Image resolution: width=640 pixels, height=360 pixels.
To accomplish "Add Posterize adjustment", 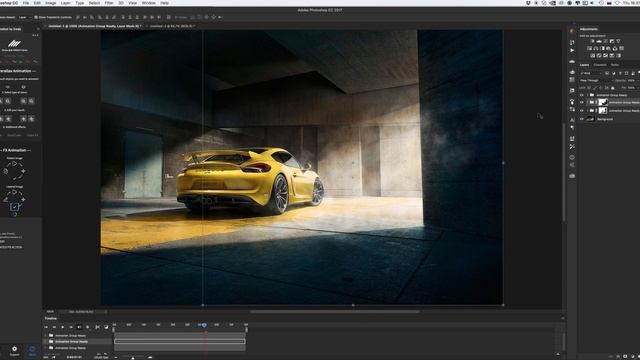I will click(599, 56).
